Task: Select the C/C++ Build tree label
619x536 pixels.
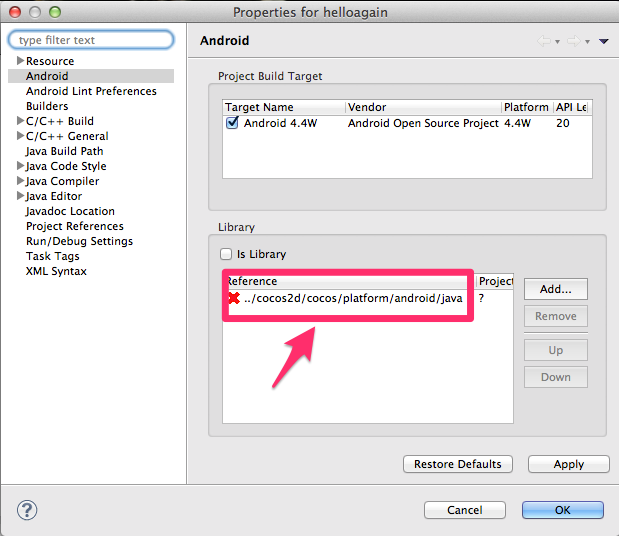Action: [60, 121]
